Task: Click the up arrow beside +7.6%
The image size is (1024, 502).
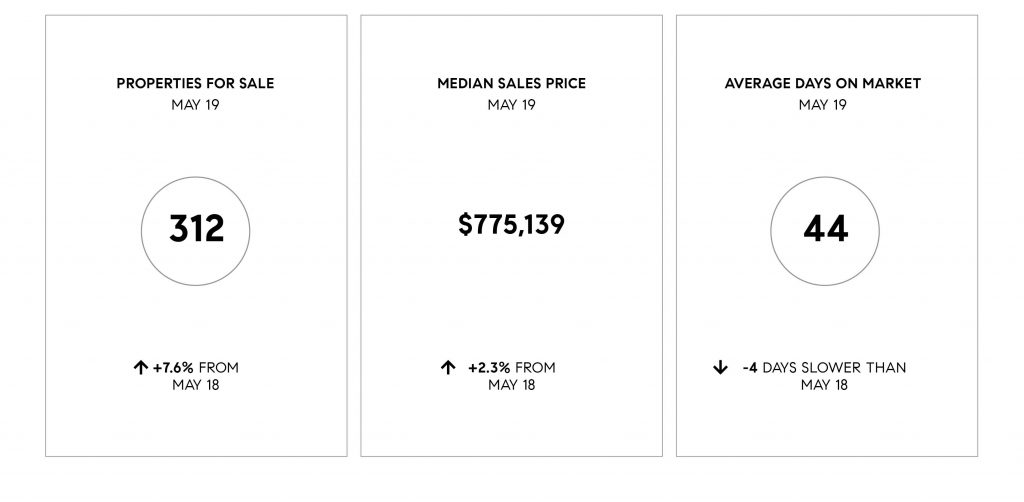Action: [140, 368]
